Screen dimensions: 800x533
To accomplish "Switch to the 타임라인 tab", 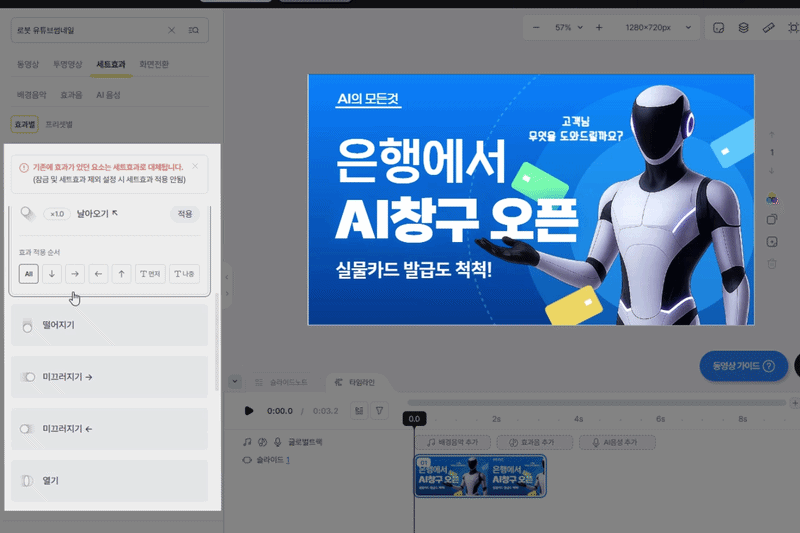I will tap(355, 382).
